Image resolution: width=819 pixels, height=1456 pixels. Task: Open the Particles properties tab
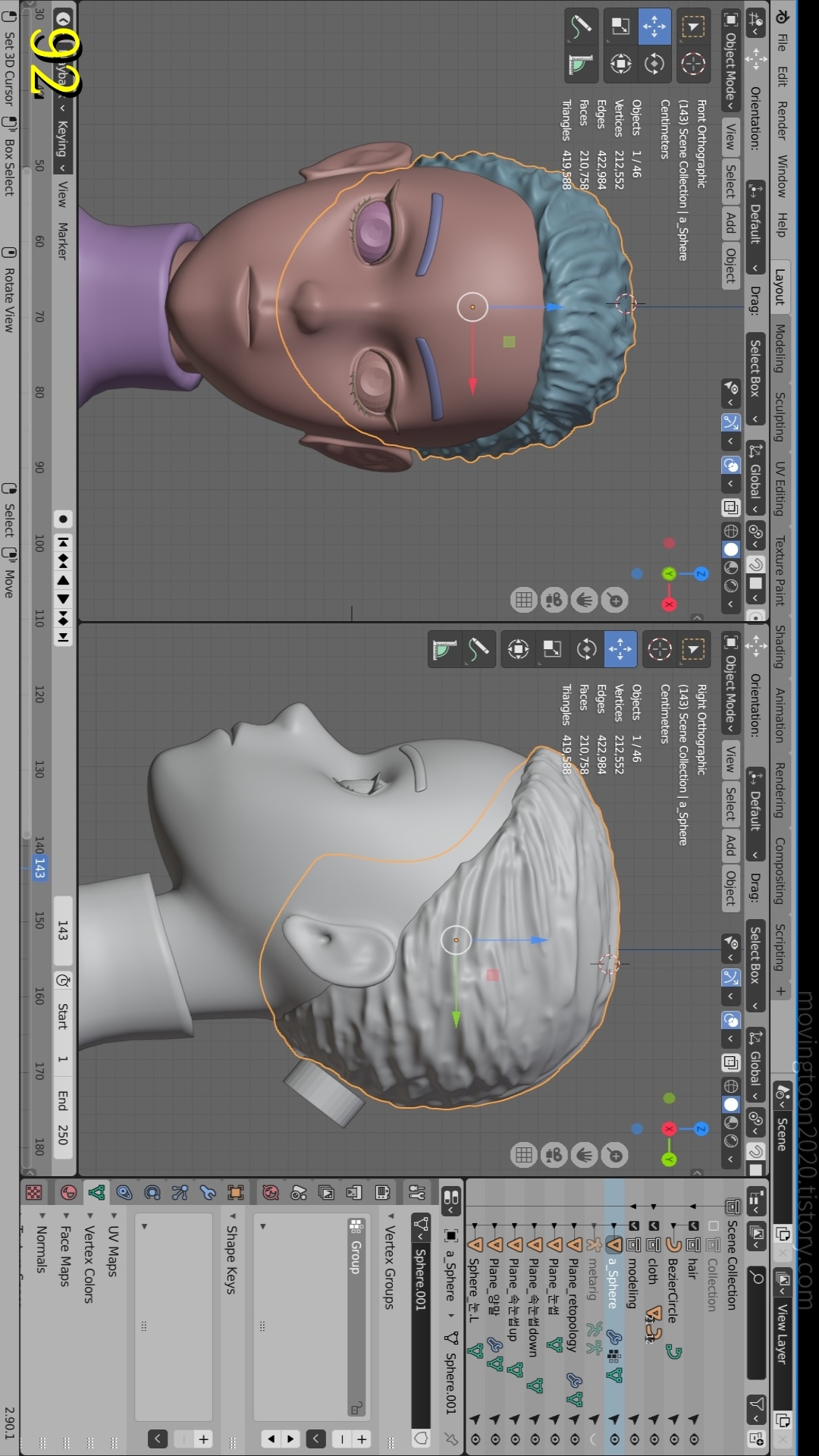(180, 1193)
